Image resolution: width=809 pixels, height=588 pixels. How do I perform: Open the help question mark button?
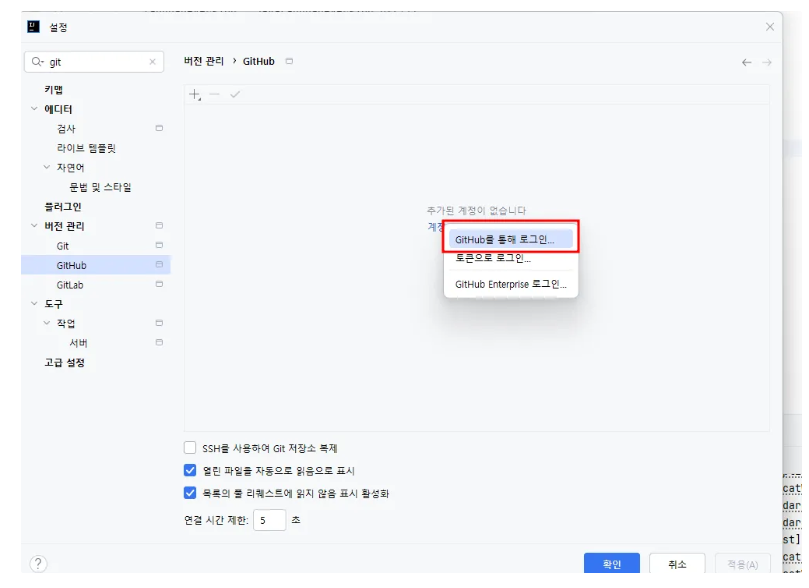38,563
